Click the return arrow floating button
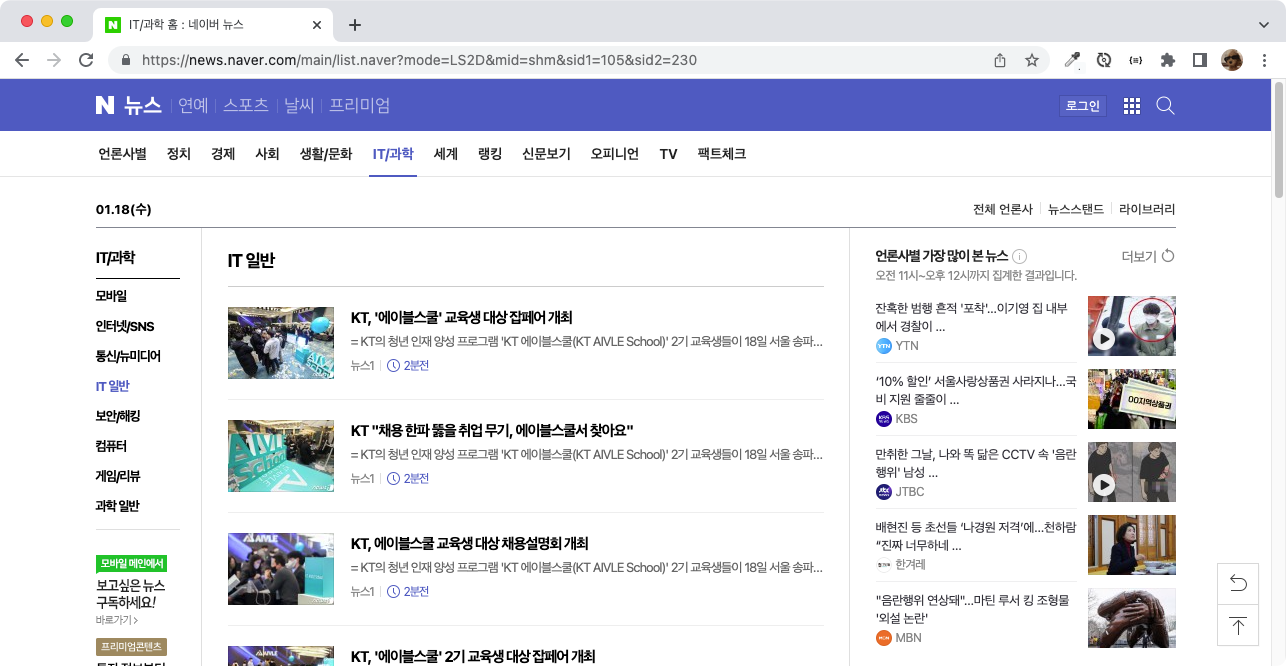 [1238, 583]
